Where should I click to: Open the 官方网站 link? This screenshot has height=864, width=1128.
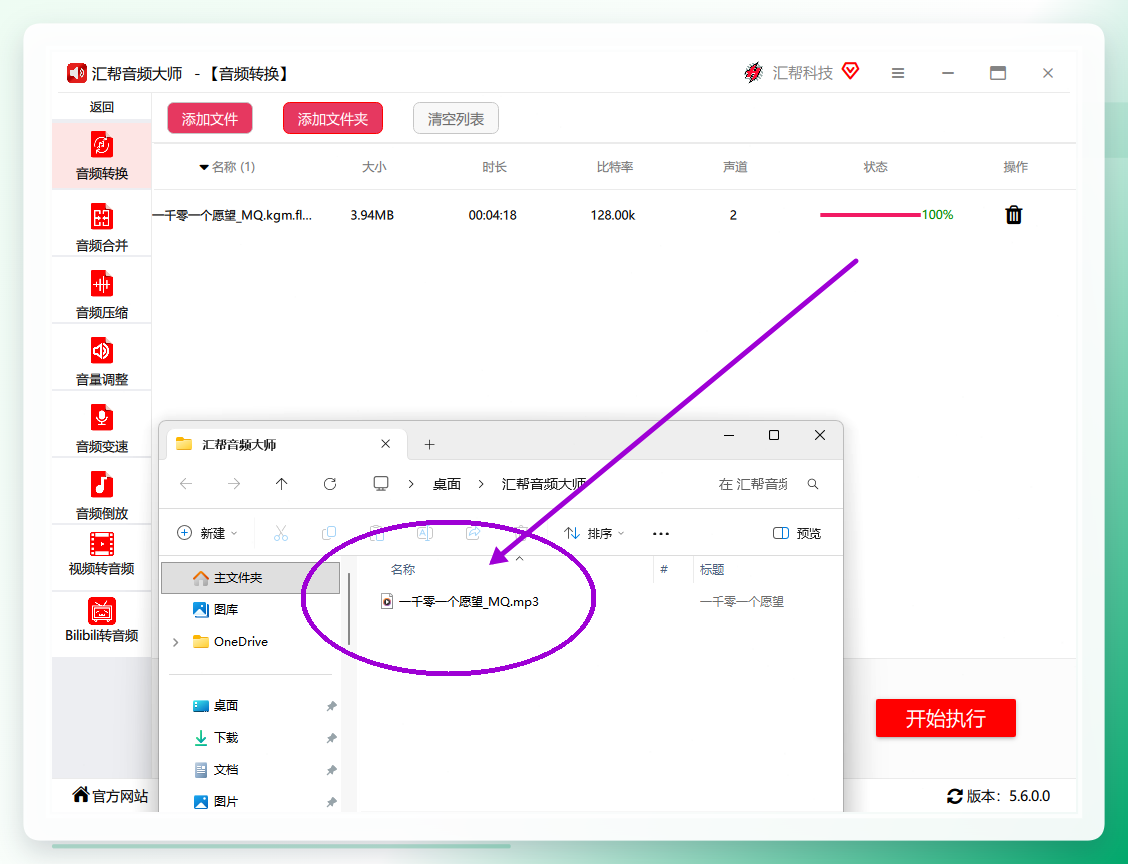click(x=110, y=796)
